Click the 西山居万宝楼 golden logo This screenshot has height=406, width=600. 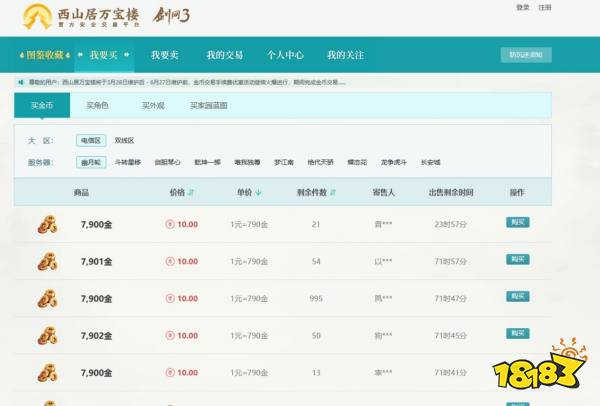click(37, 17)
